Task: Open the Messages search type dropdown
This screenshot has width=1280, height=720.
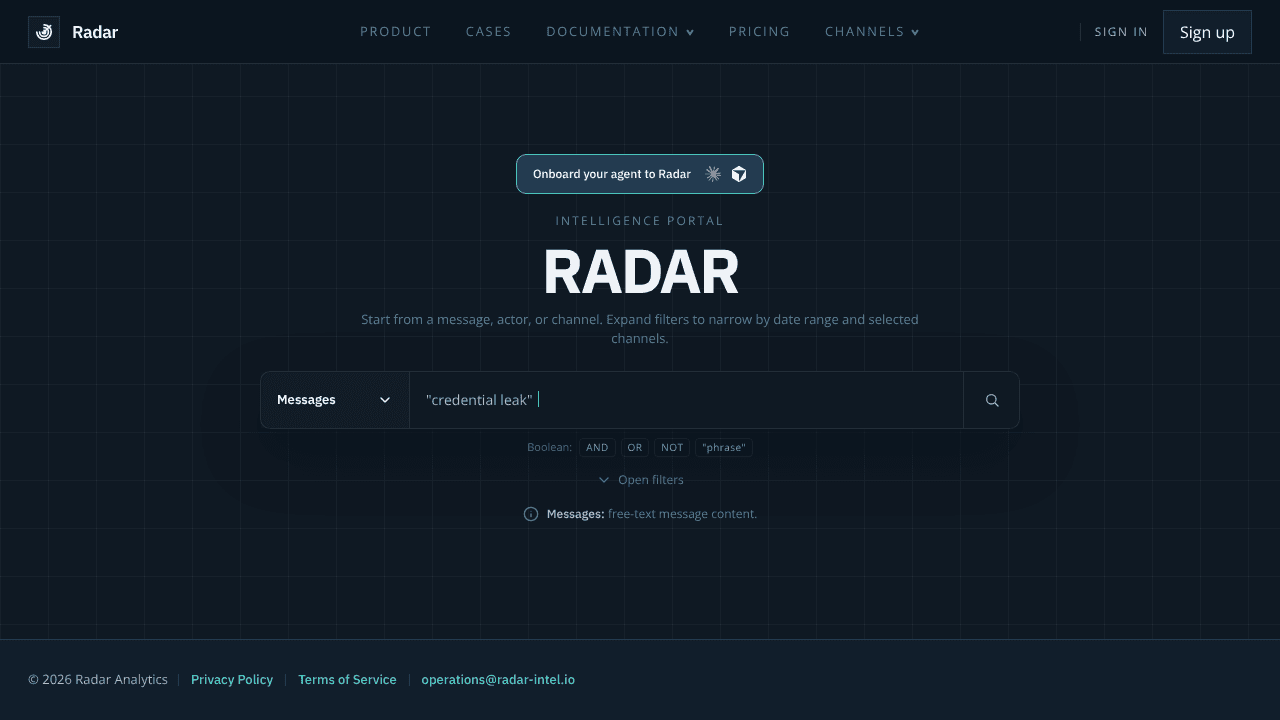Action: [x=335, y=400]
